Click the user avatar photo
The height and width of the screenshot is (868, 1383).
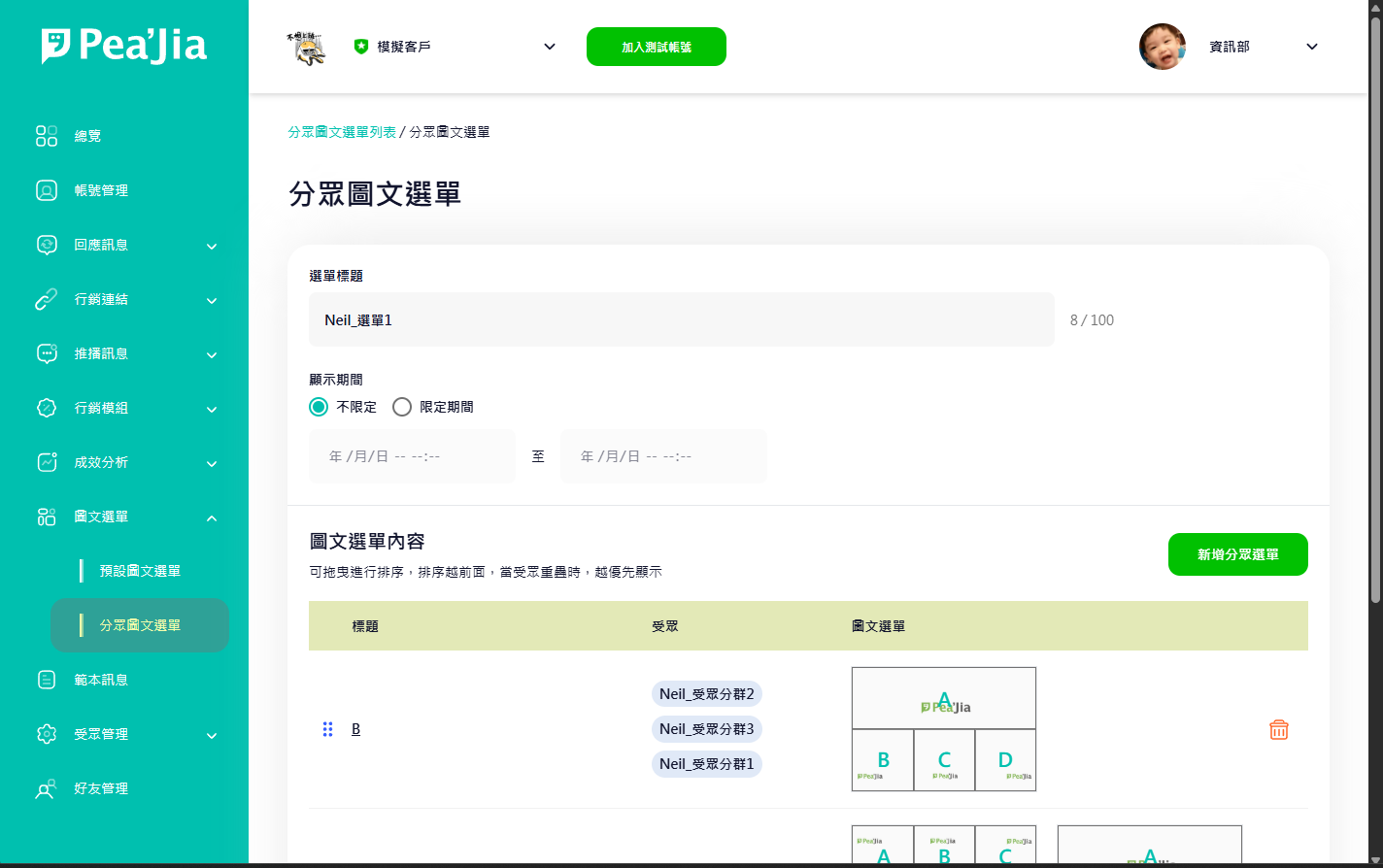point(1162,47)
